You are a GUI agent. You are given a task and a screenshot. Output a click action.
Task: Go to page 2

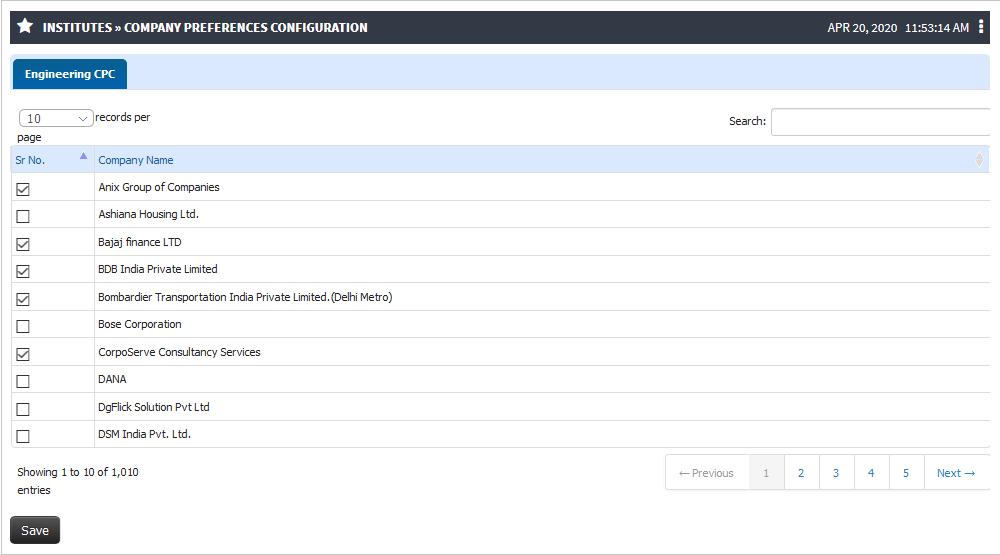801,473
